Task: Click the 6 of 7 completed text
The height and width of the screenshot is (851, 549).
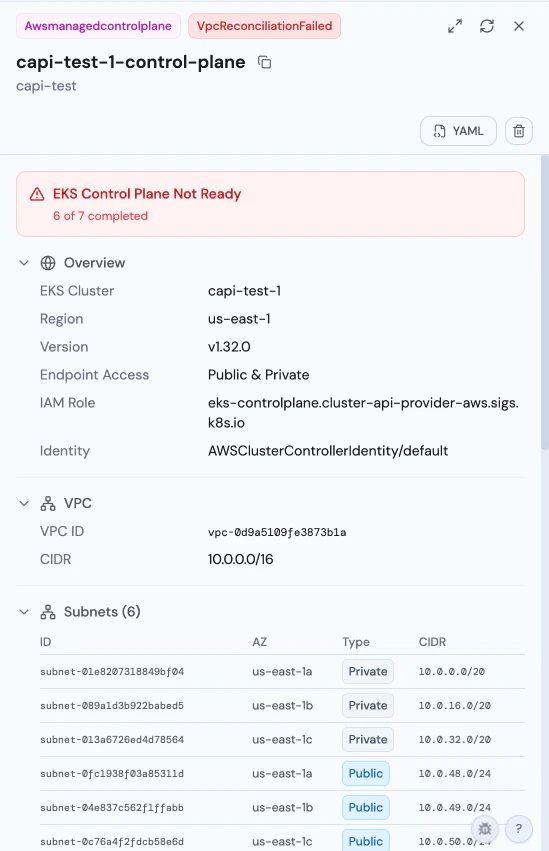Action: (100, 216)
